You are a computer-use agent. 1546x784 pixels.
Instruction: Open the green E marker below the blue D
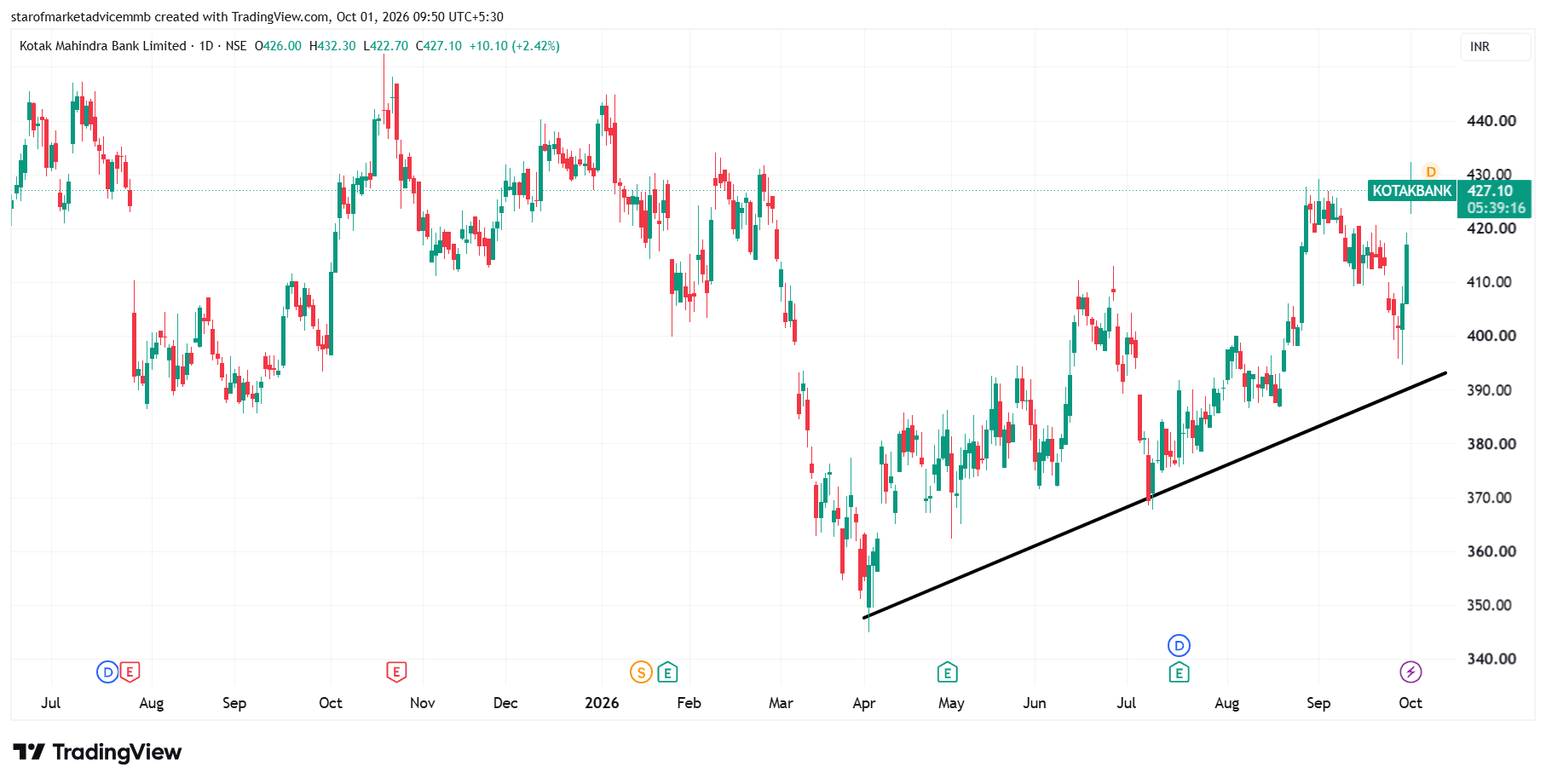point(1179,672)
